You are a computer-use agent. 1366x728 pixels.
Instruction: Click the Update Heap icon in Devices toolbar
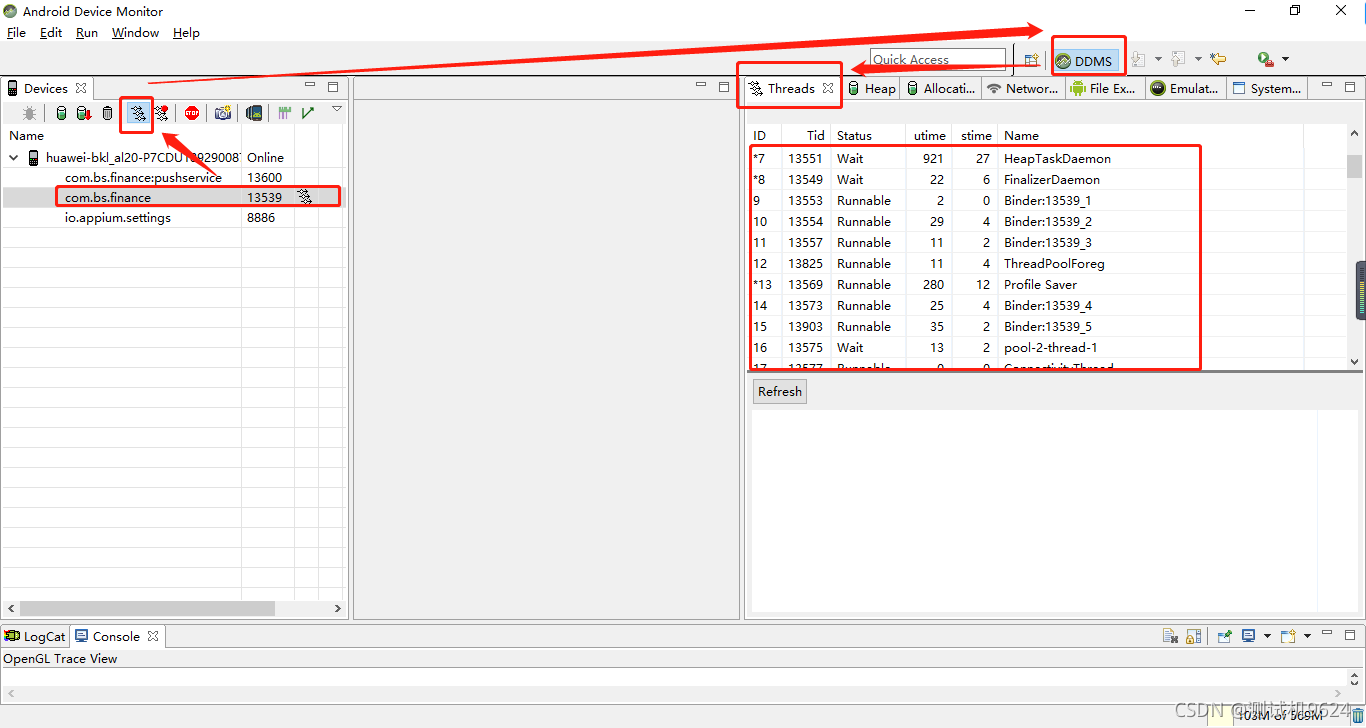tap(61, 113)
